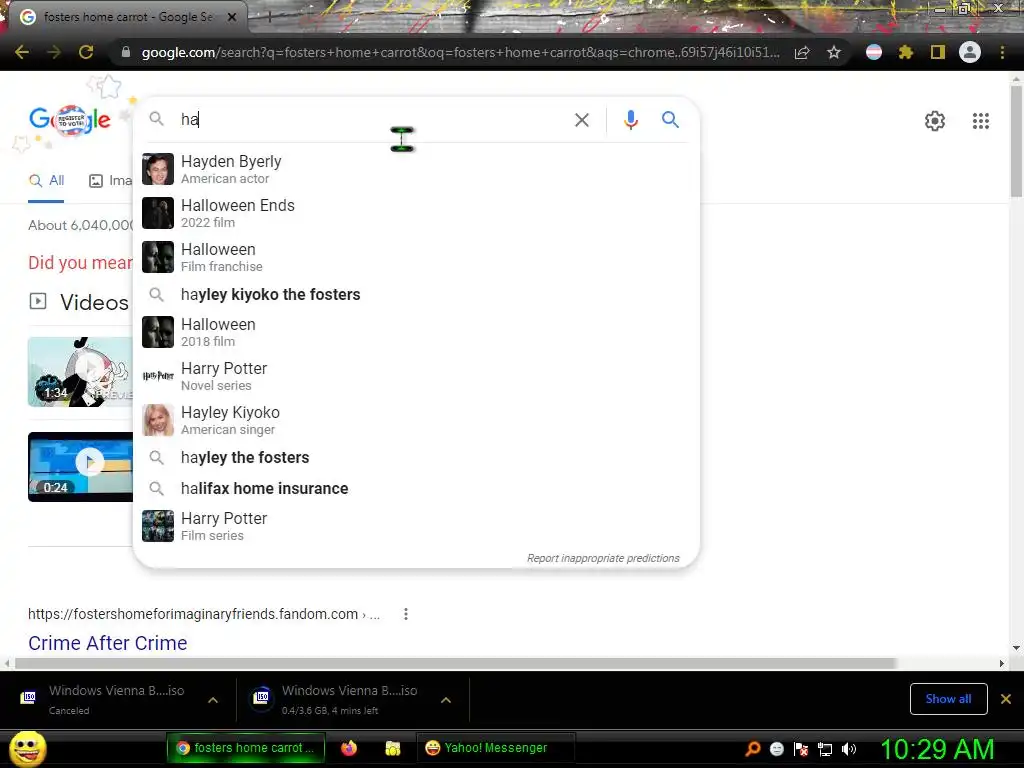This screenshot has height=768, width=1024.
Task: View site information via the lock icon
Action: pos(126,52)
